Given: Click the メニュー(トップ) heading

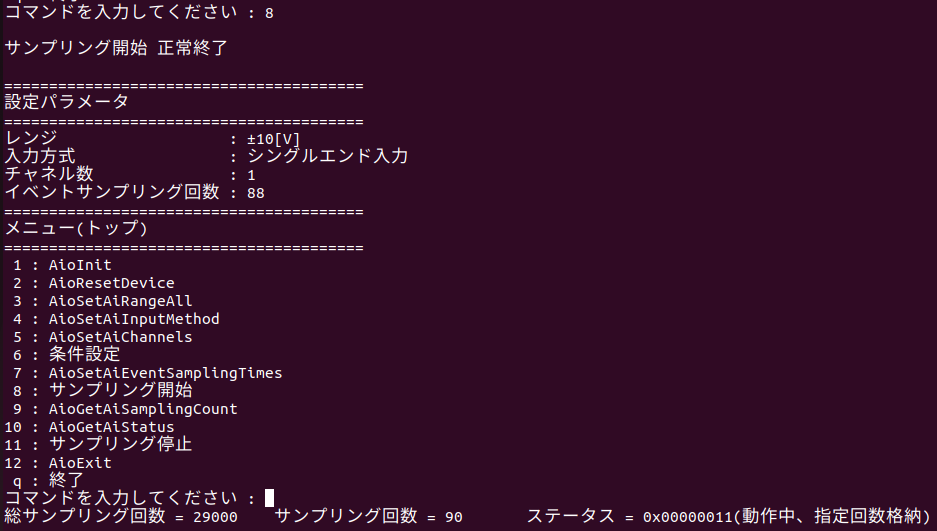Looking at the screenshot, I should (76, 229).
